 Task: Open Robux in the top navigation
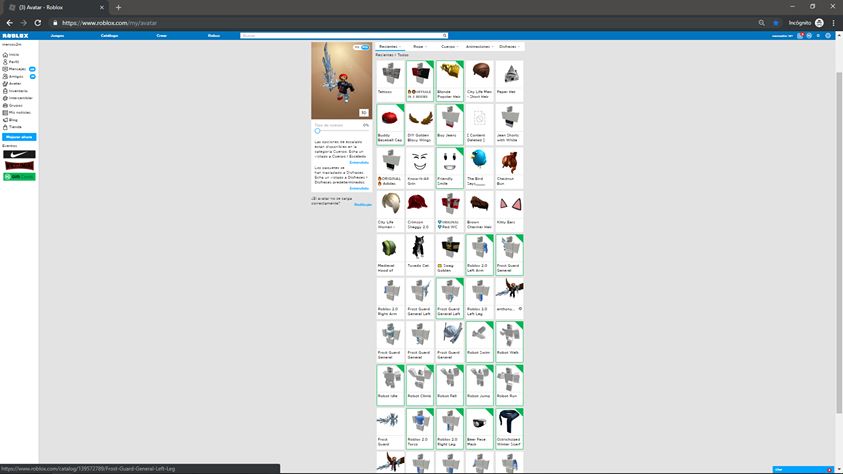214,35
